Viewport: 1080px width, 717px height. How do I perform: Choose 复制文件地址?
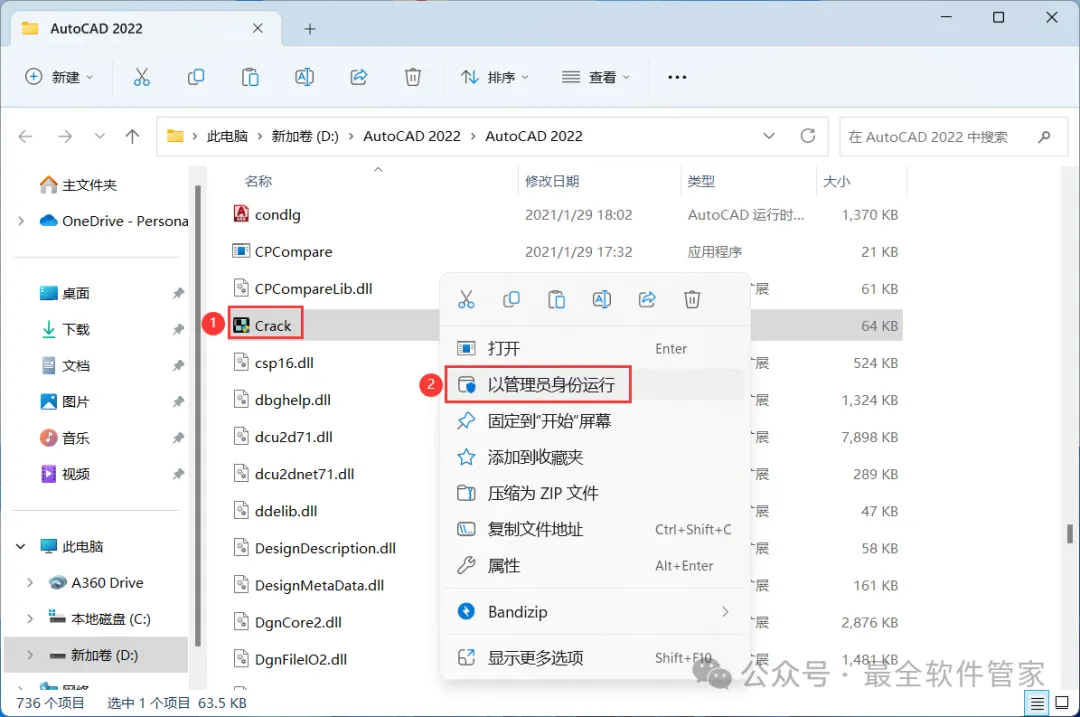594,529
